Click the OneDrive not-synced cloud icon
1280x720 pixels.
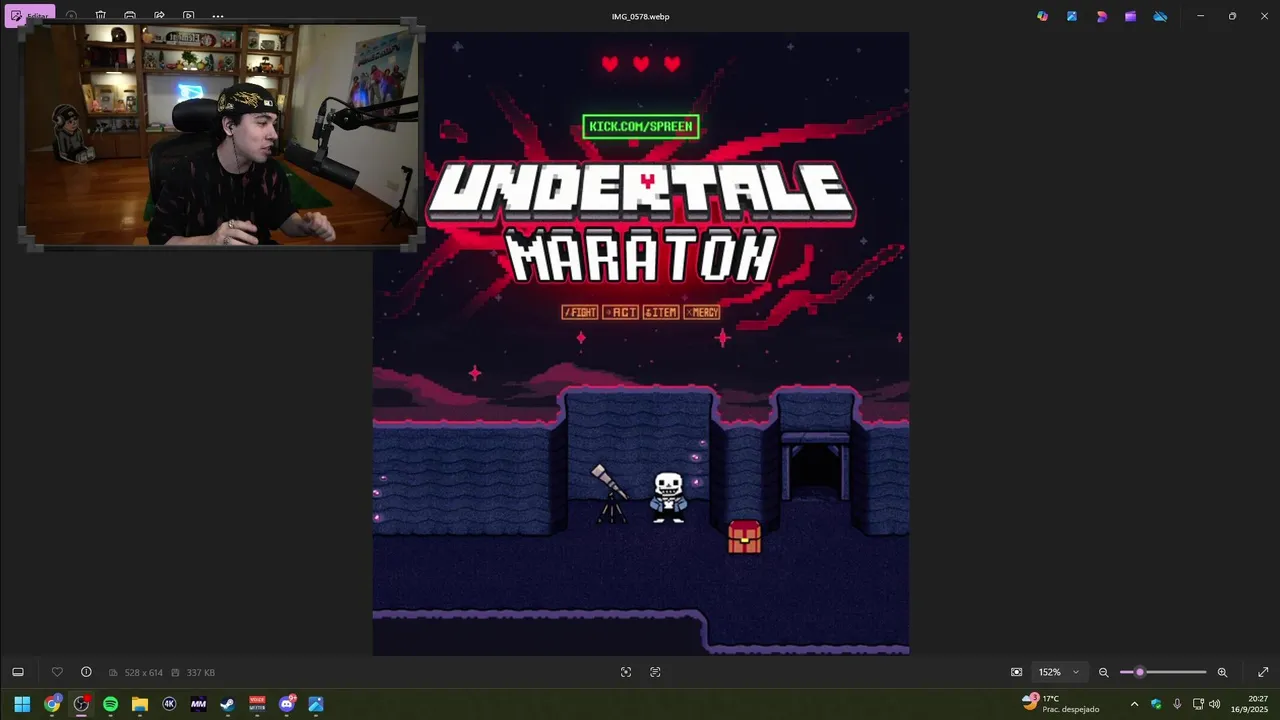coord(1160,16)
